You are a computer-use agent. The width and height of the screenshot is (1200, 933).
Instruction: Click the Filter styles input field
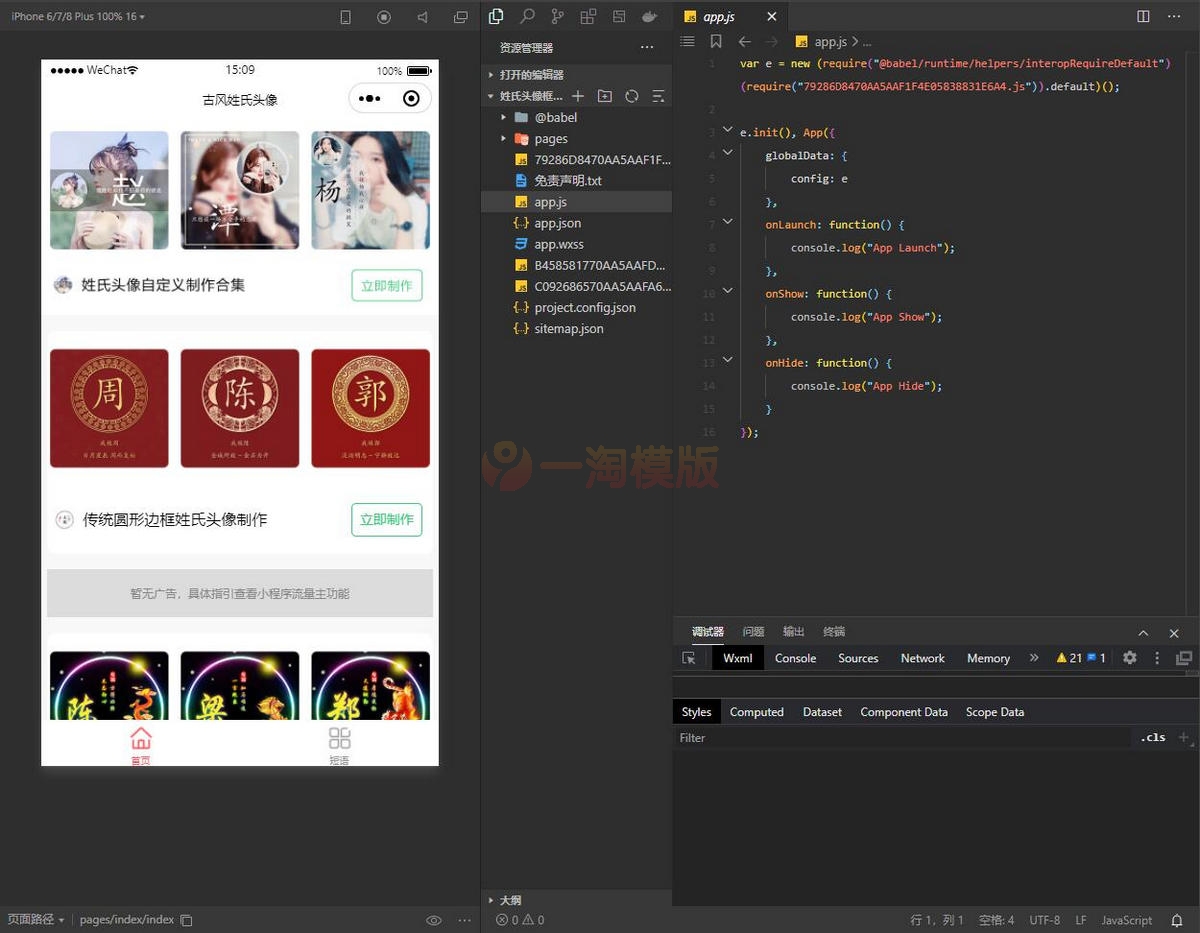tap(900, 738)
